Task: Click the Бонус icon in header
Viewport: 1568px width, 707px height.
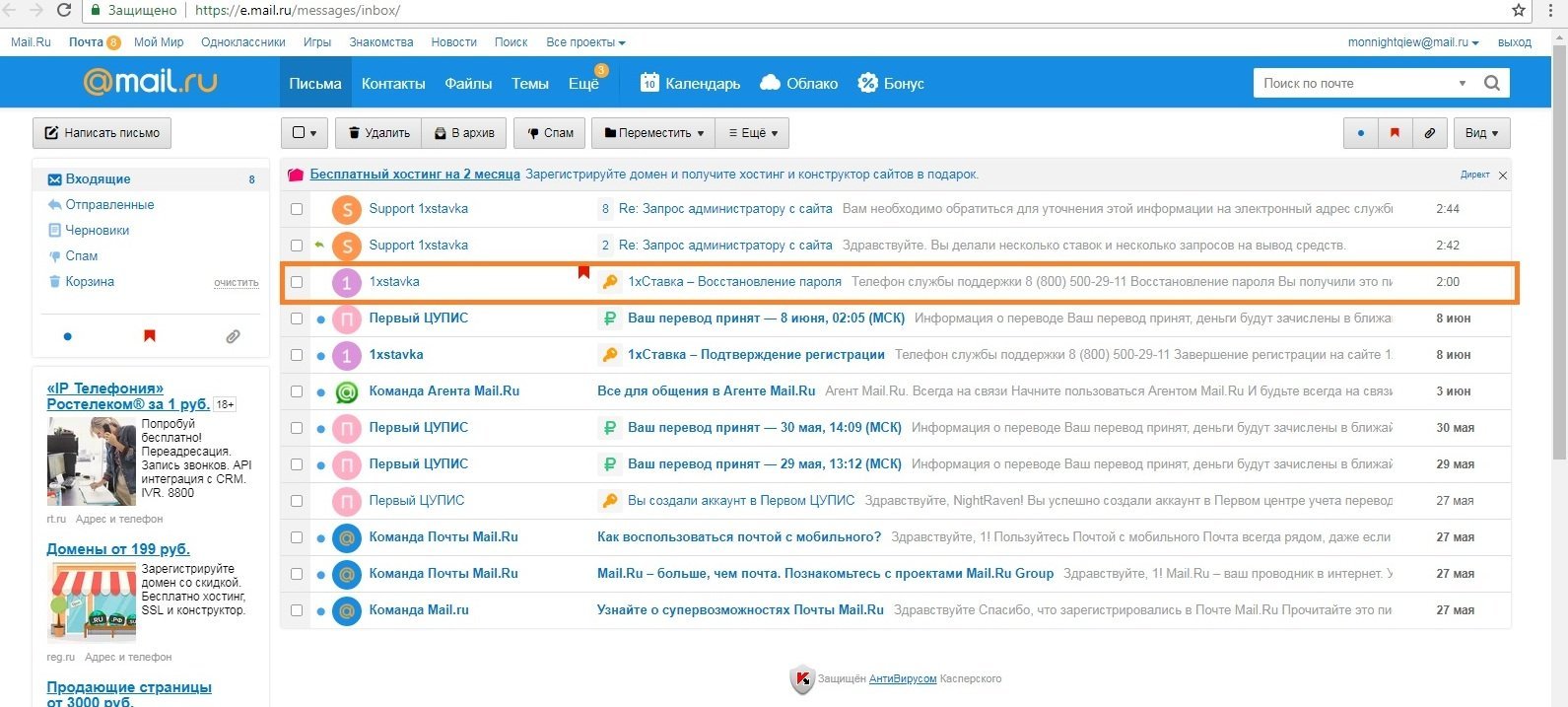Action: [867, 83]
